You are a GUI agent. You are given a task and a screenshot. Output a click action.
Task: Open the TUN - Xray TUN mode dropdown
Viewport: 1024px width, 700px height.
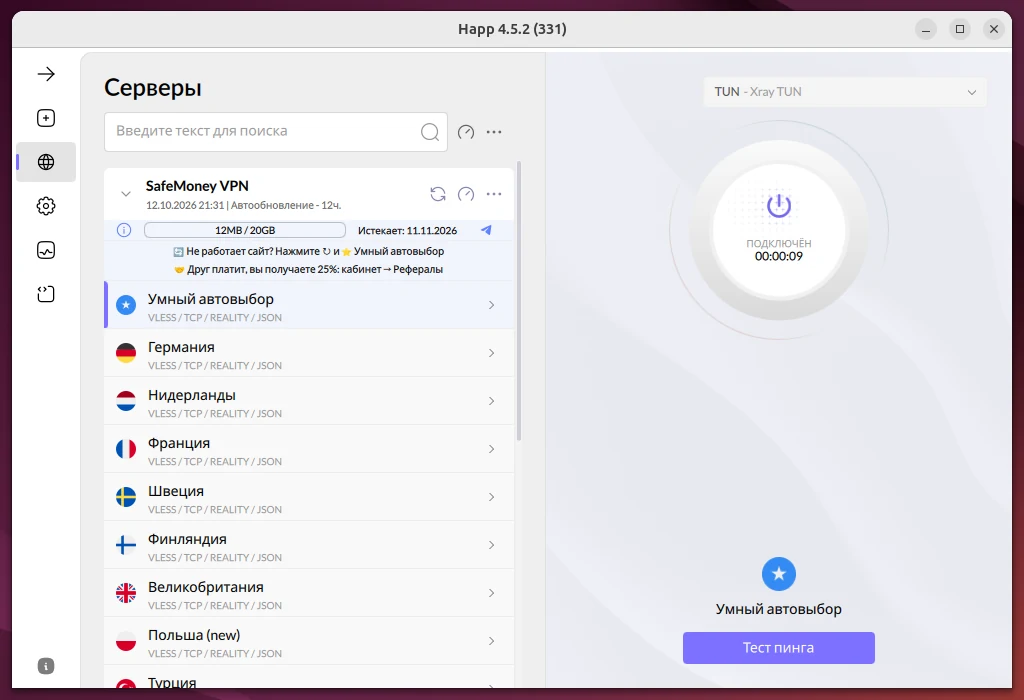click(x=845, y=92)
